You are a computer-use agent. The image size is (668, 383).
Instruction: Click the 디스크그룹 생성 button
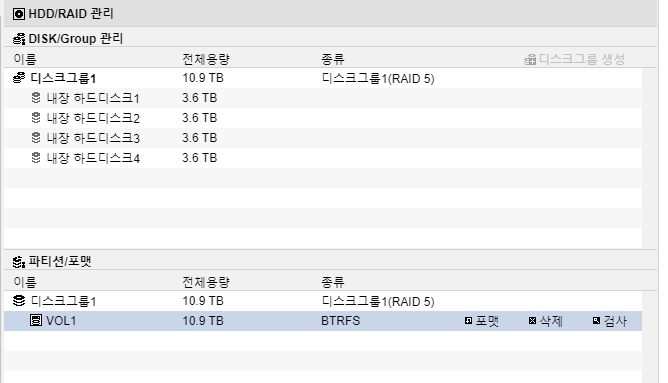click(x=574, y=59)
